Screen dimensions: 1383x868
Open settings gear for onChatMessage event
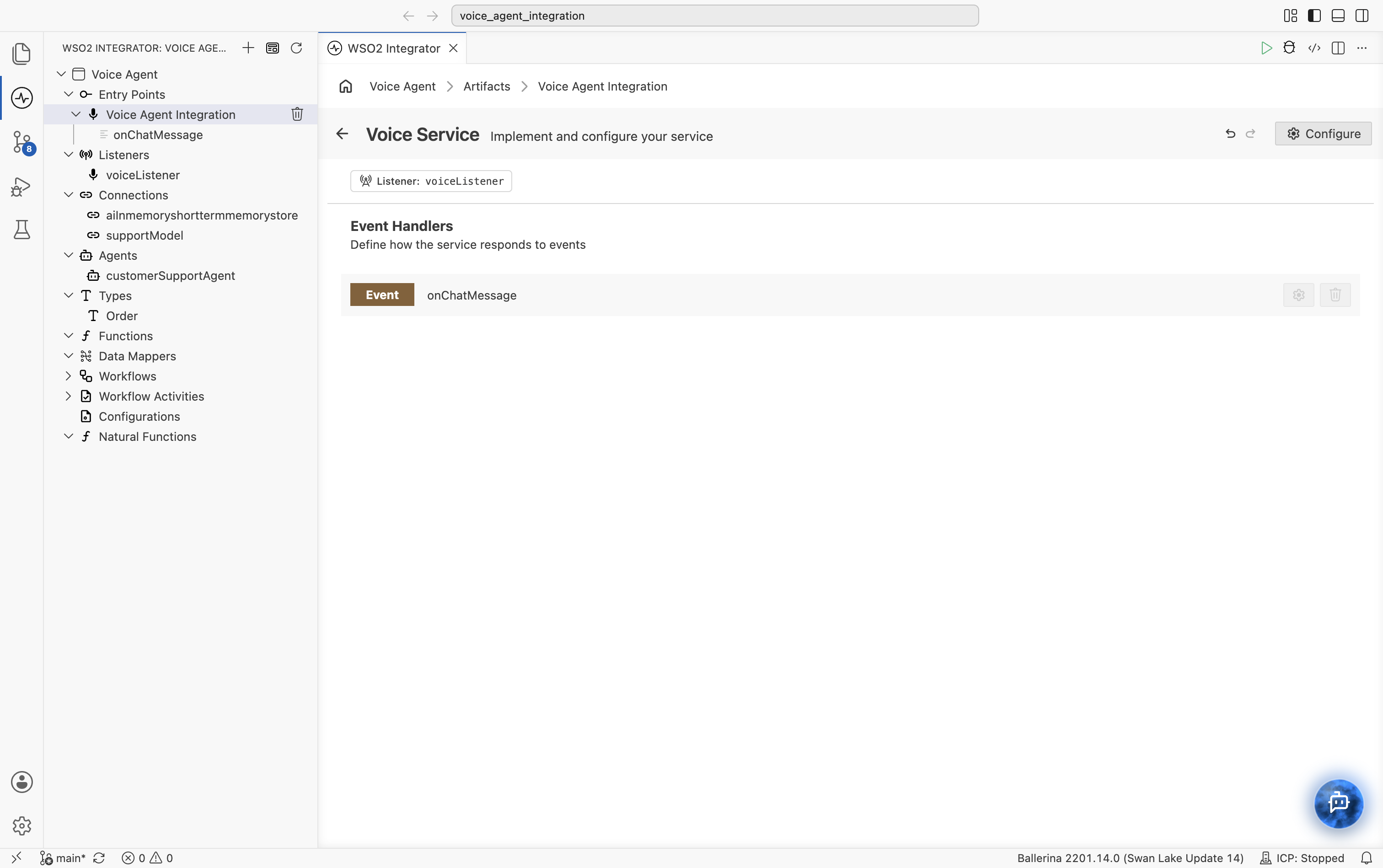click(1298, 295)
